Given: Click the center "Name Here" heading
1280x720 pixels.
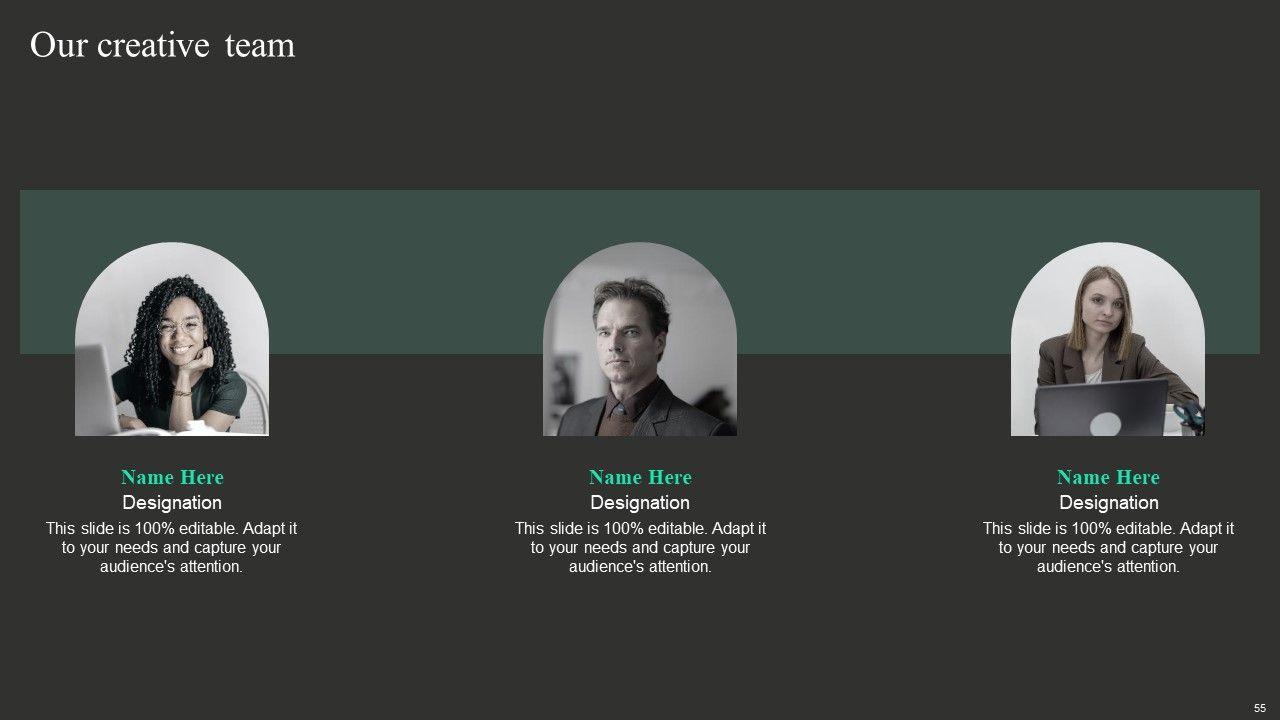Looking at the screenshot, I should pyautogui.click(x=640, y=477).
